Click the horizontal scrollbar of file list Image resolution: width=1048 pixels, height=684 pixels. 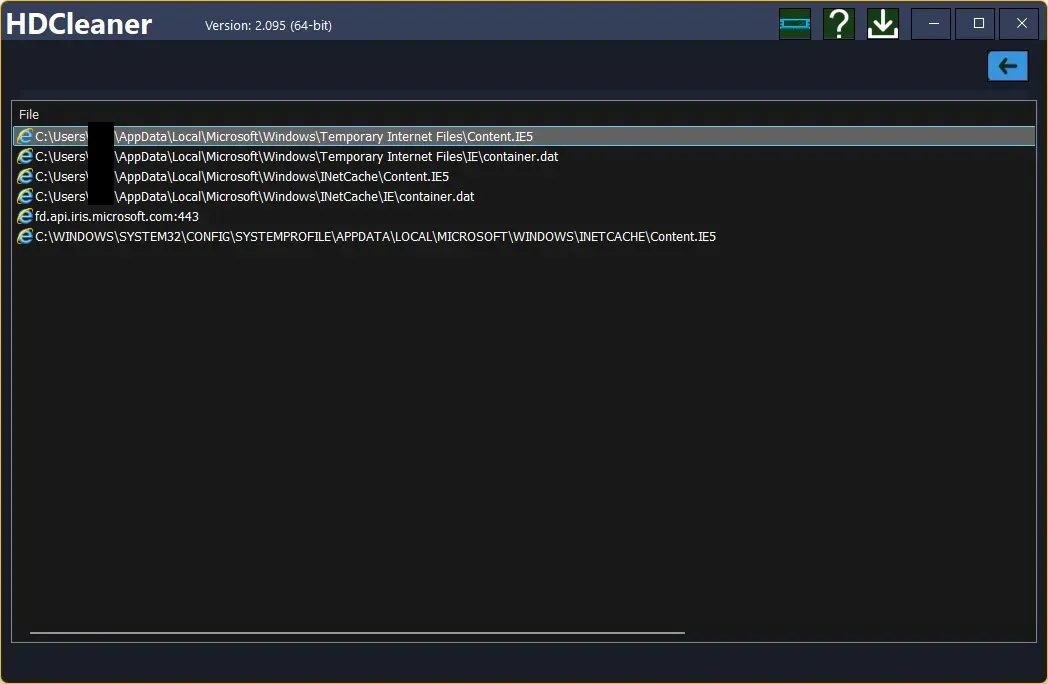tap(358, 633)
